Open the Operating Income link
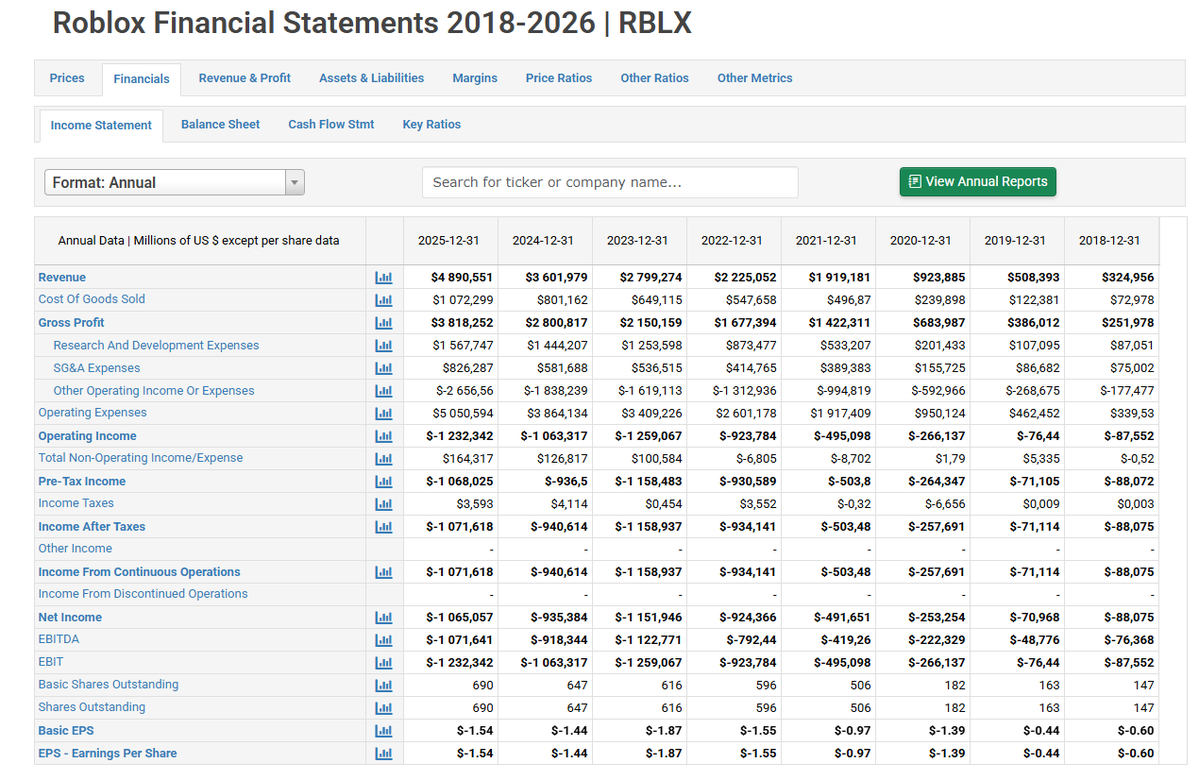Viewport: 1199px width, 780px height. tap(87, 436)
